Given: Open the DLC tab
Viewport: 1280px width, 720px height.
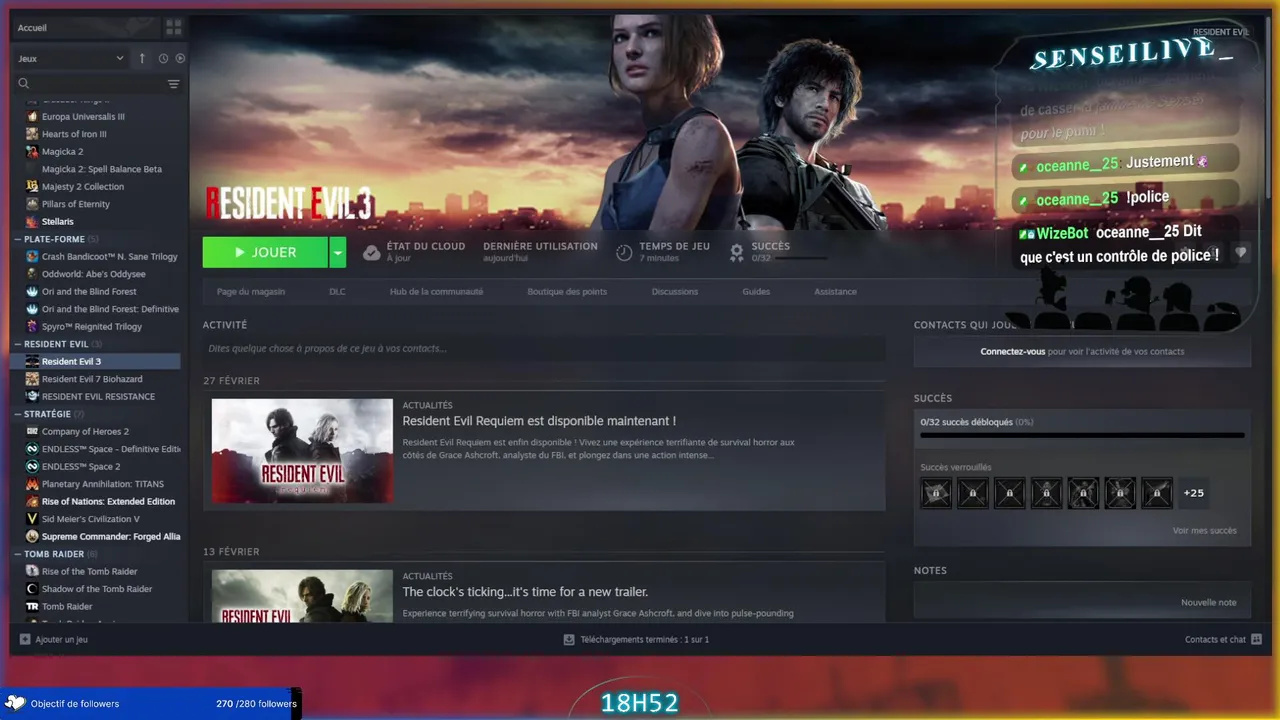Looking at the screenshot, I should [337, 292].
